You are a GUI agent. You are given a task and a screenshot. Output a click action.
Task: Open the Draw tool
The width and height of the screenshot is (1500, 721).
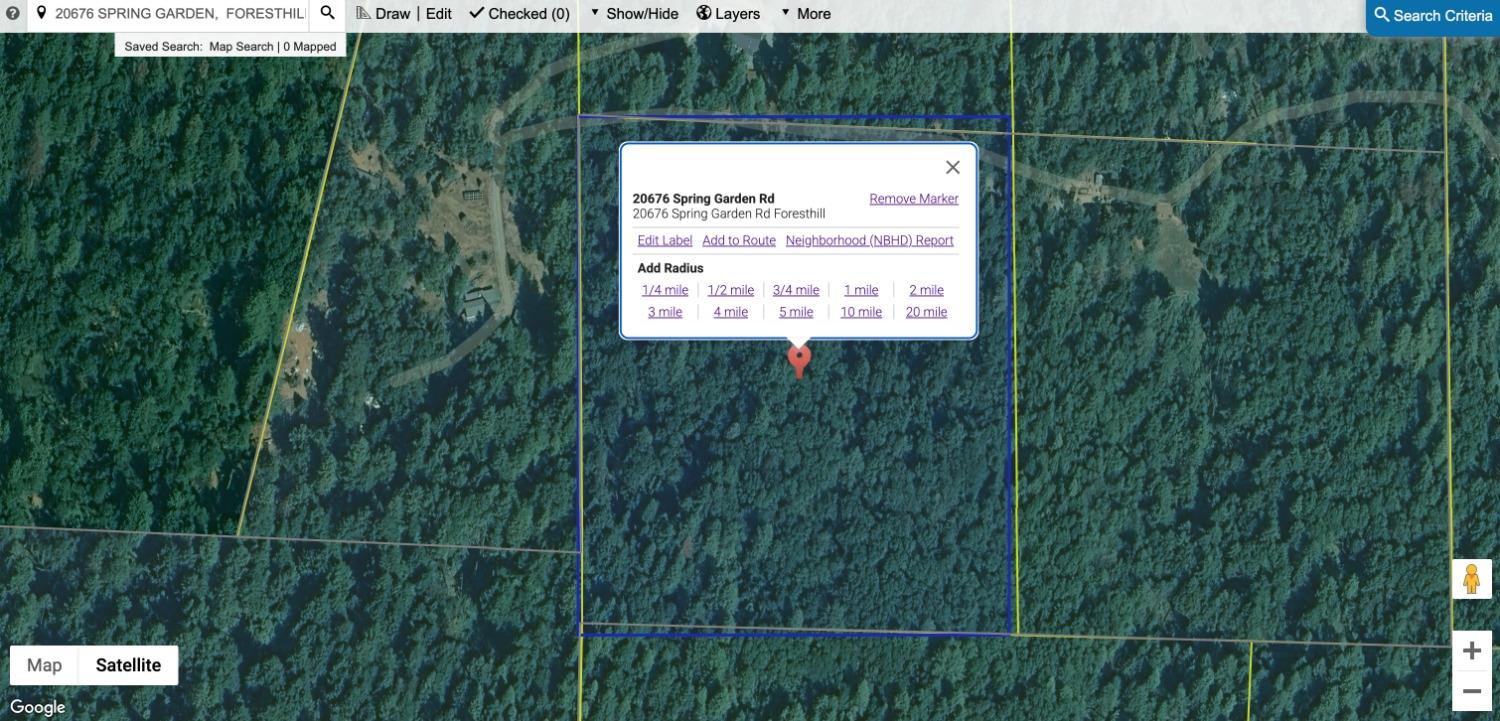pyautogui.click(x=383, y=14)
